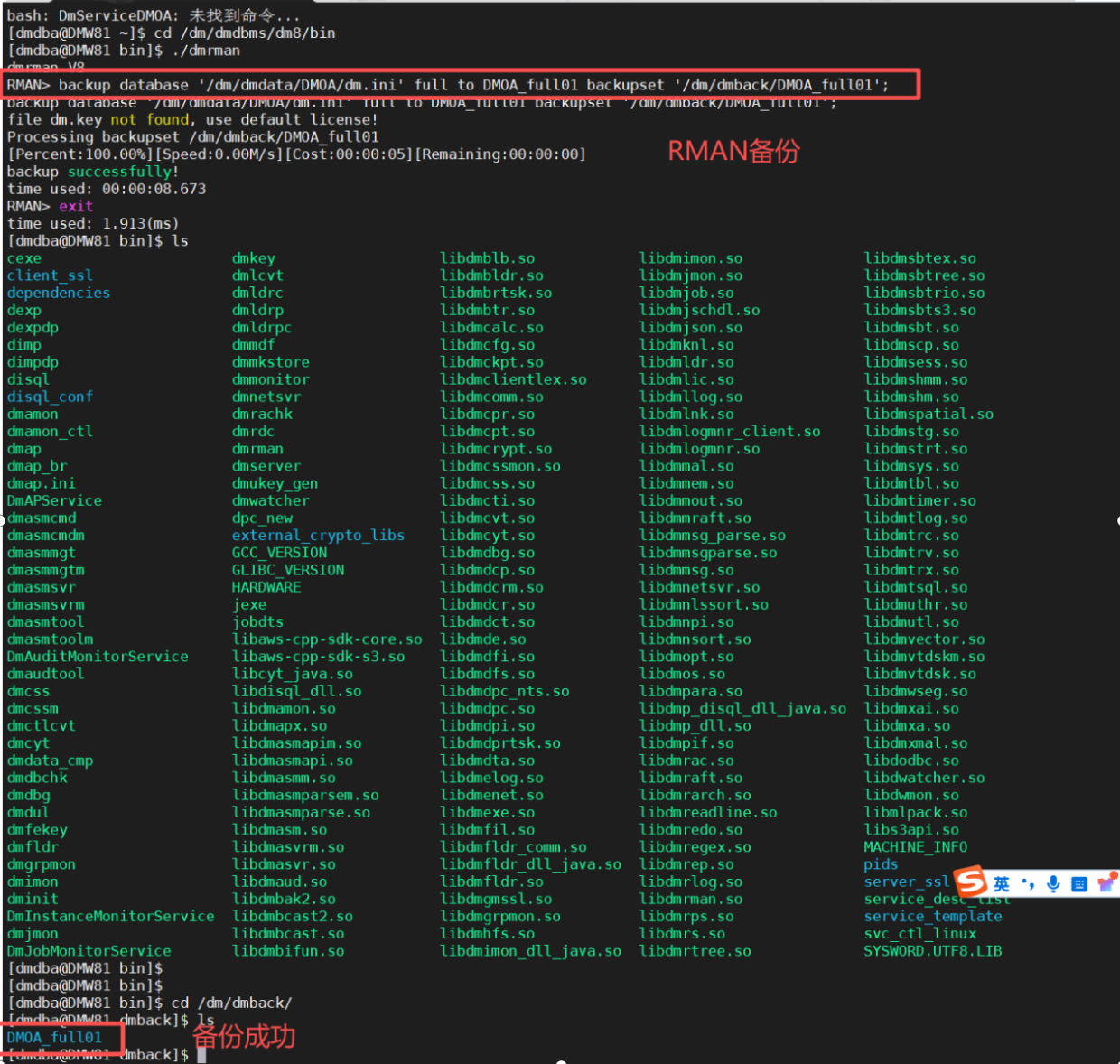The image size is (1120, 1064).
Task: Click the 'libdwatcher.so' library name
Action: point(924,778)
